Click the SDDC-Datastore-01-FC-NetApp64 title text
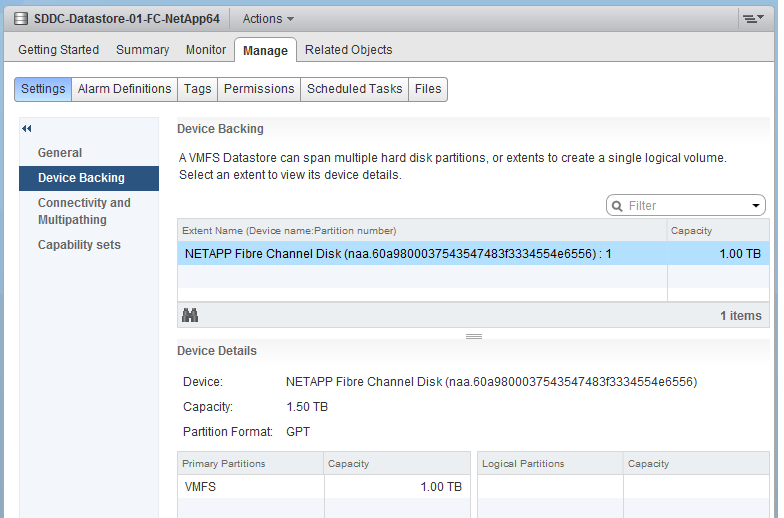 [x=126, y=19]
